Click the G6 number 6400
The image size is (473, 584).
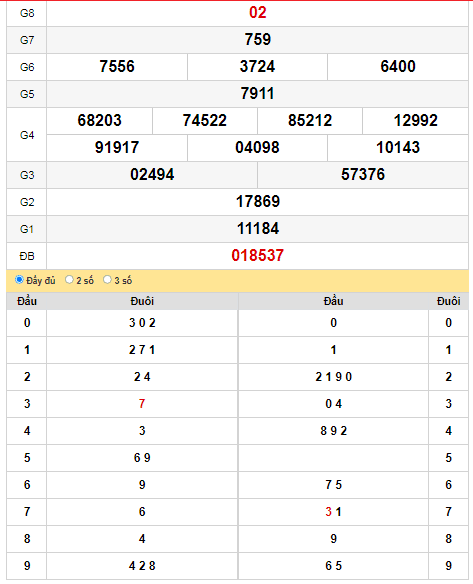398,66
